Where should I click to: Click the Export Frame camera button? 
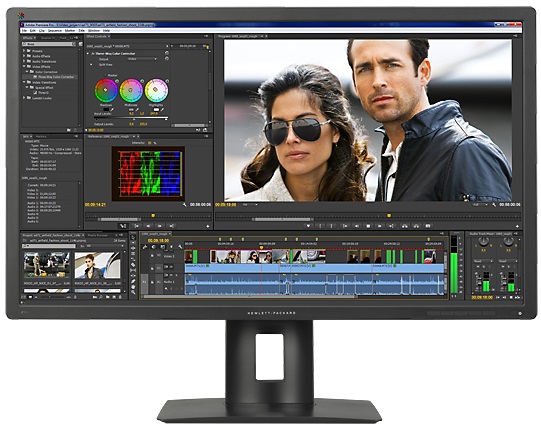tap(428, 226)
